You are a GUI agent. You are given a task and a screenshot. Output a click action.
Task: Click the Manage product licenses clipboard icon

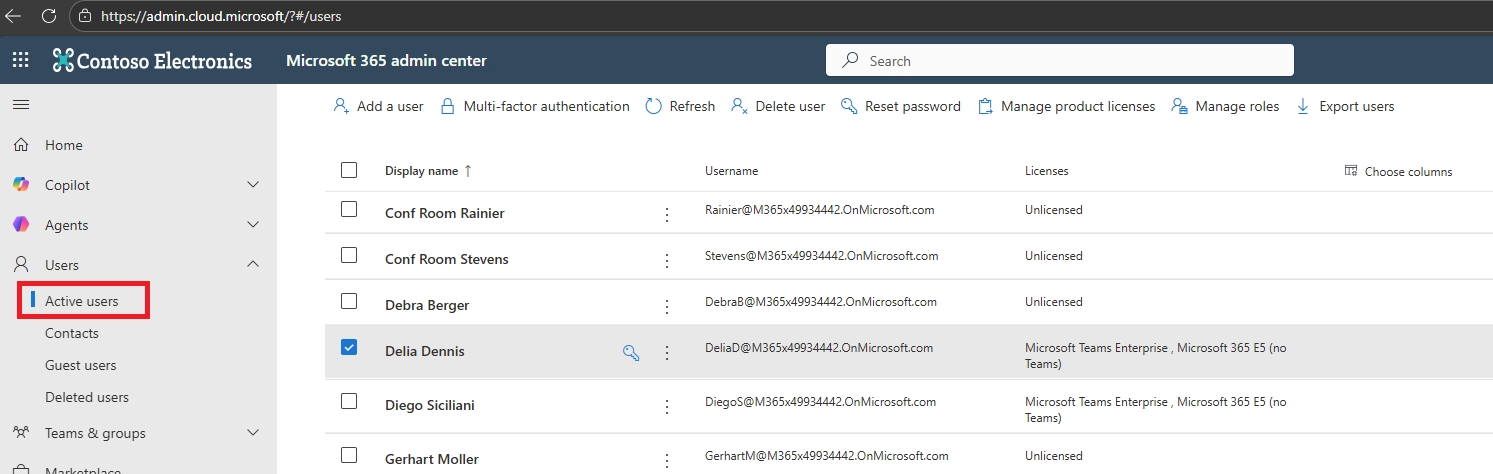pos(985,106)
